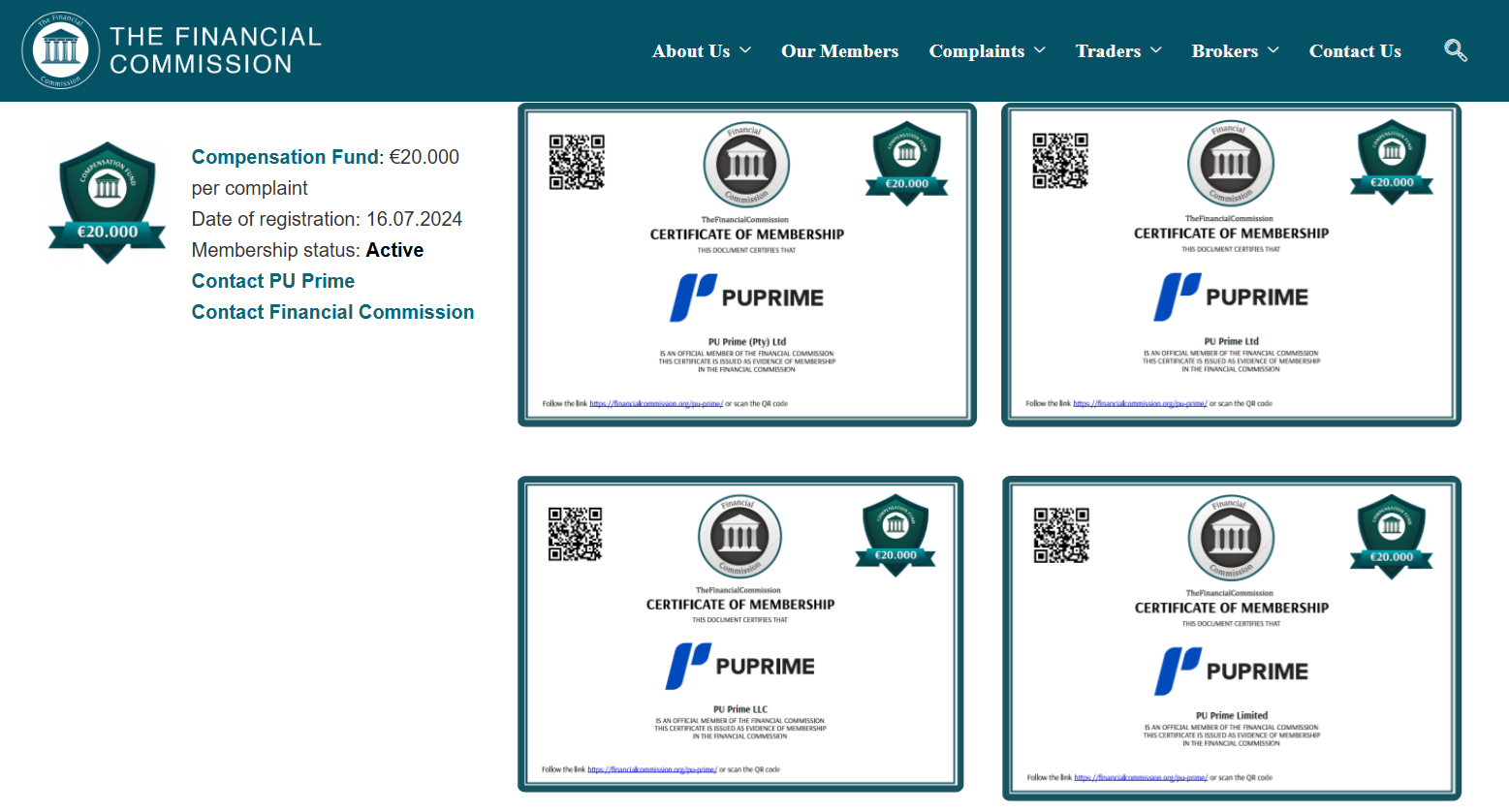Image resolution: width=1509 pixels, height=812 pixels.
Task: Expand the Brokers menu chevron
Action: 1273,50
